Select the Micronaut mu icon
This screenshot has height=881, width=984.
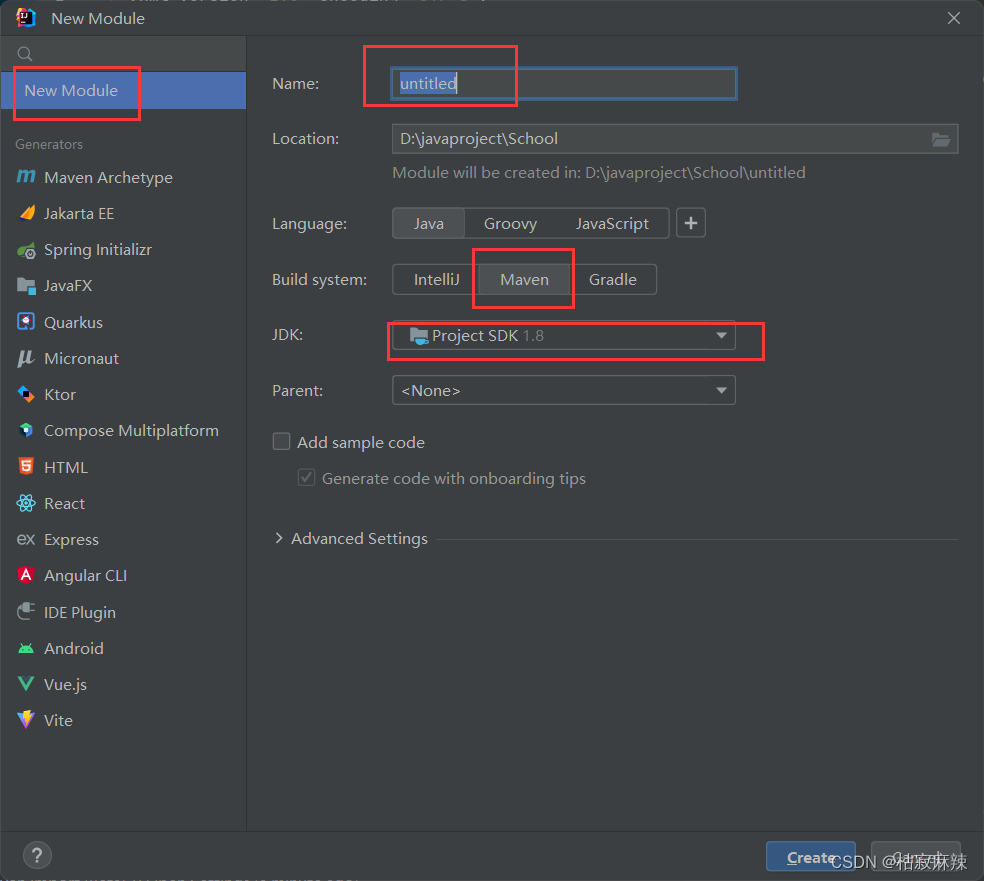(25, 358)
